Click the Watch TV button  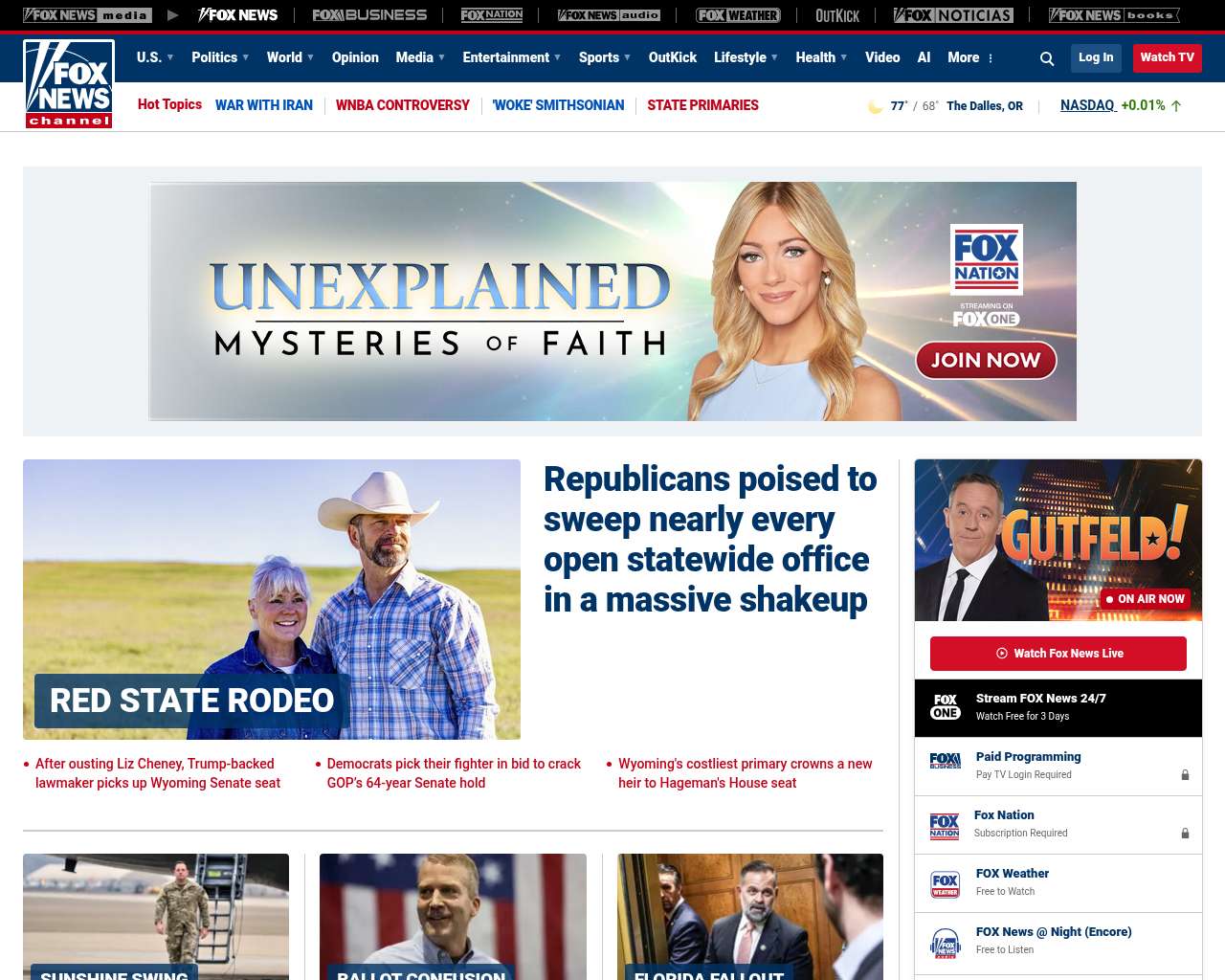(x=1168, y=57)
